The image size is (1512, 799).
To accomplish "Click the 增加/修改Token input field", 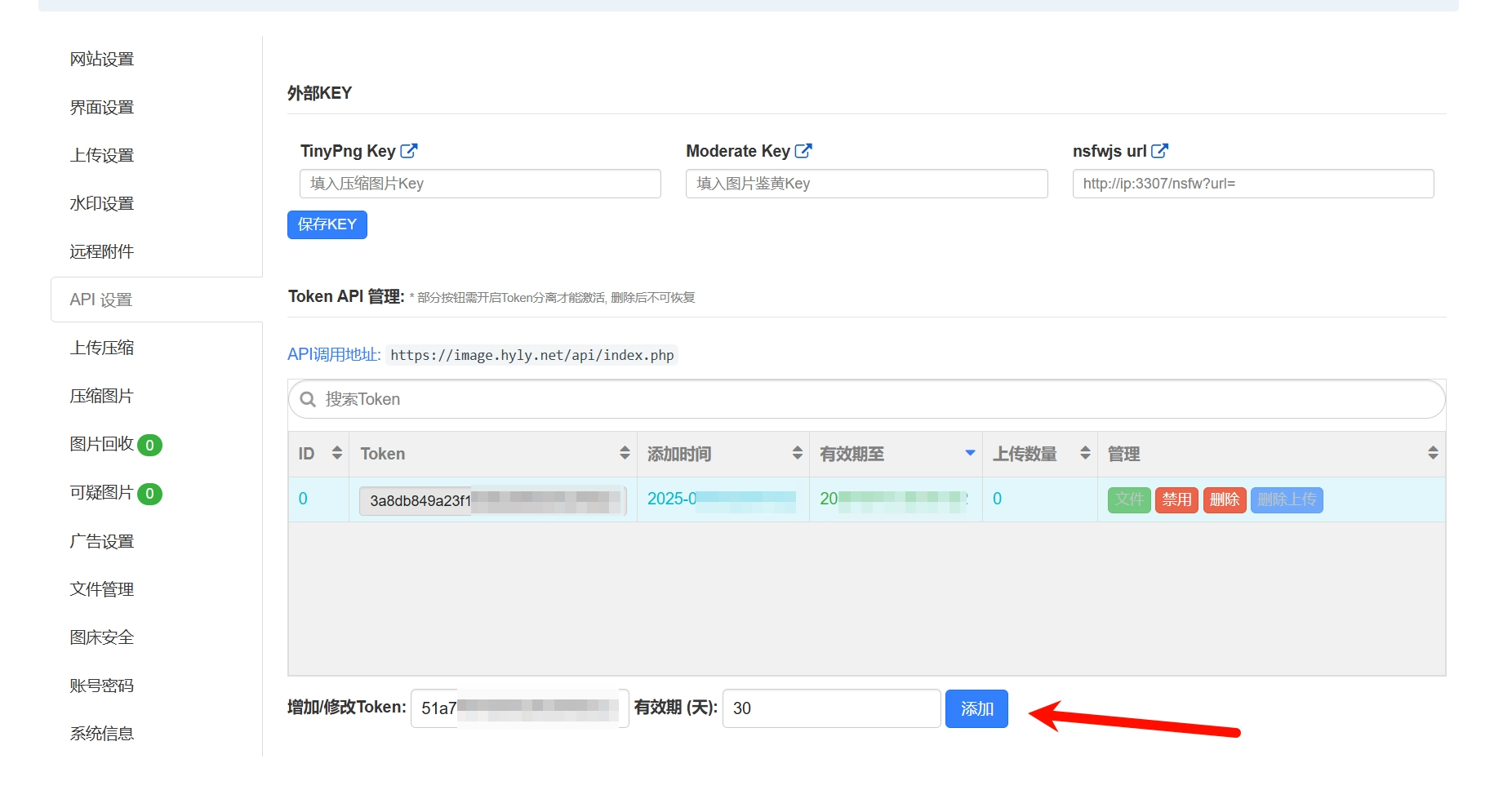I will pyautogui.click(x=520, y=708).
